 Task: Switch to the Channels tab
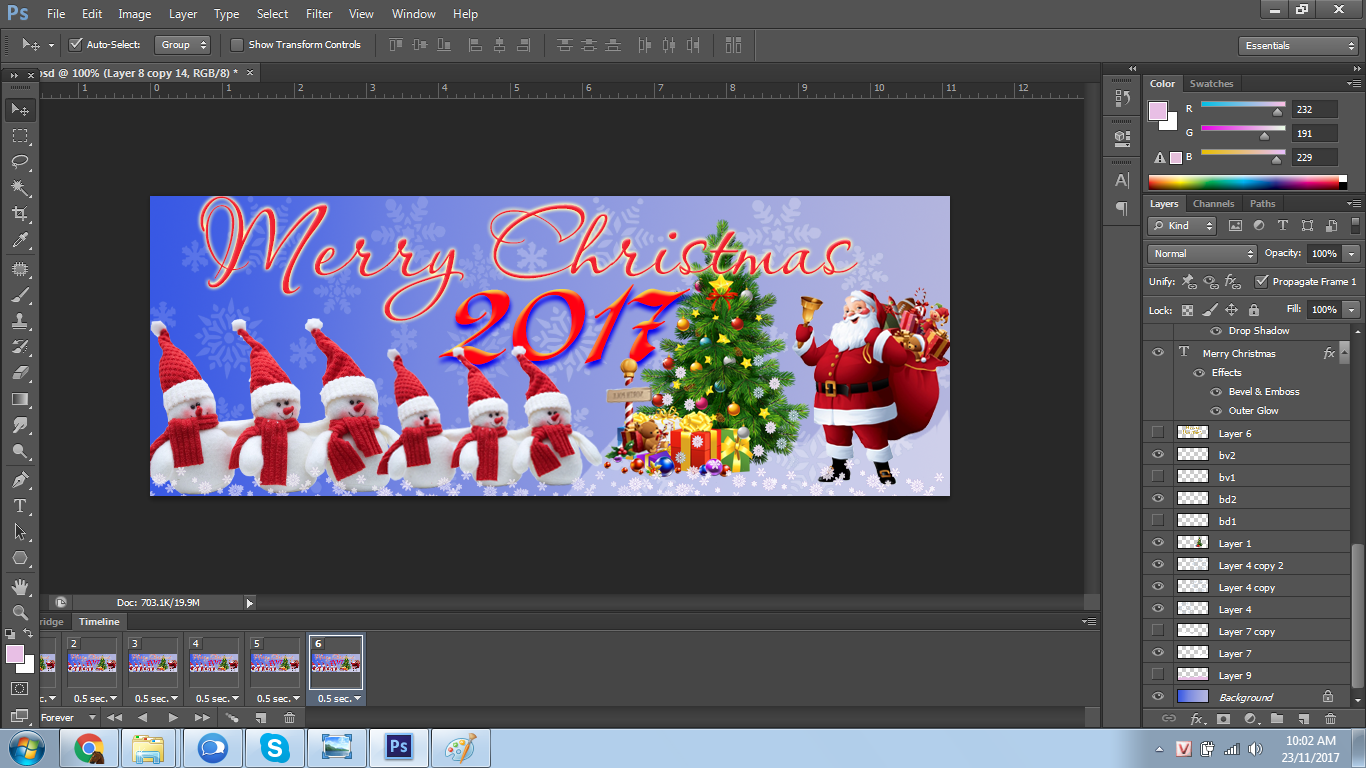click(1213, 203)
